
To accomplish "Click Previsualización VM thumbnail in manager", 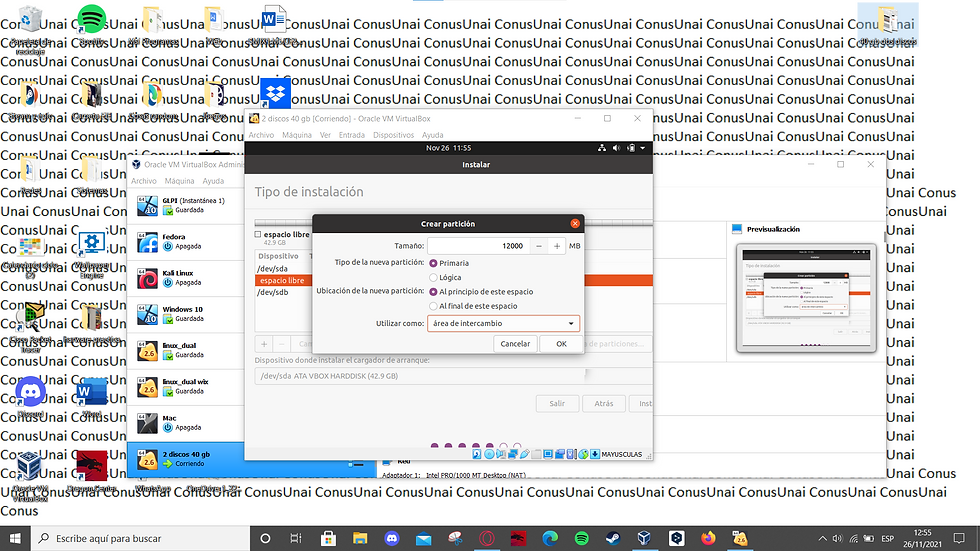I will pos(806,298).
